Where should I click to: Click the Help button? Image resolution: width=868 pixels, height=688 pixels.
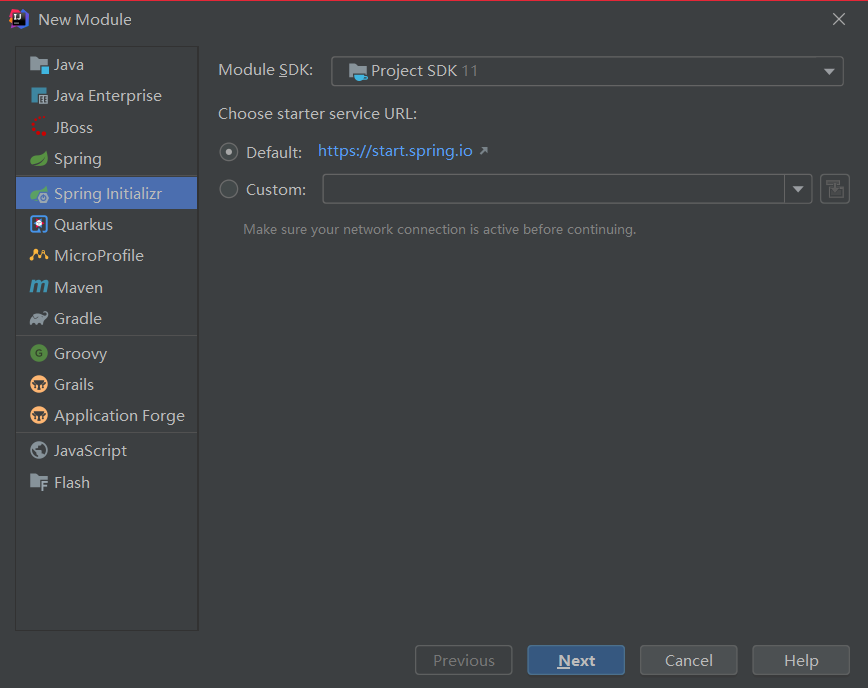coord(800,660)
